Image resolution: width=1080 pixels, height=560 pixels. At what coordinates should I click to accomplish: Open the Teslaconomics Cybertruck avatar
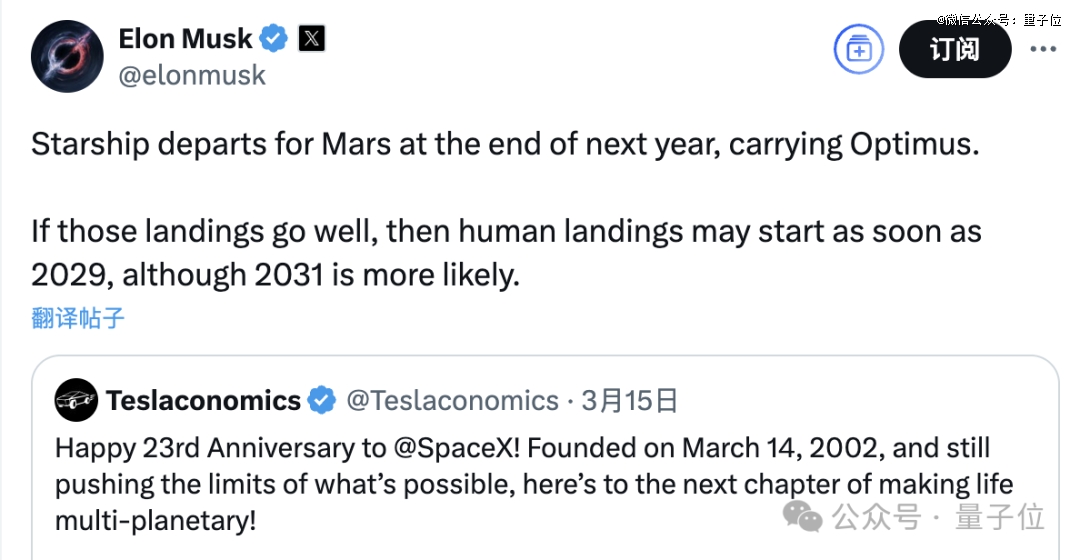pyautogui.click(x=76, y=400)
